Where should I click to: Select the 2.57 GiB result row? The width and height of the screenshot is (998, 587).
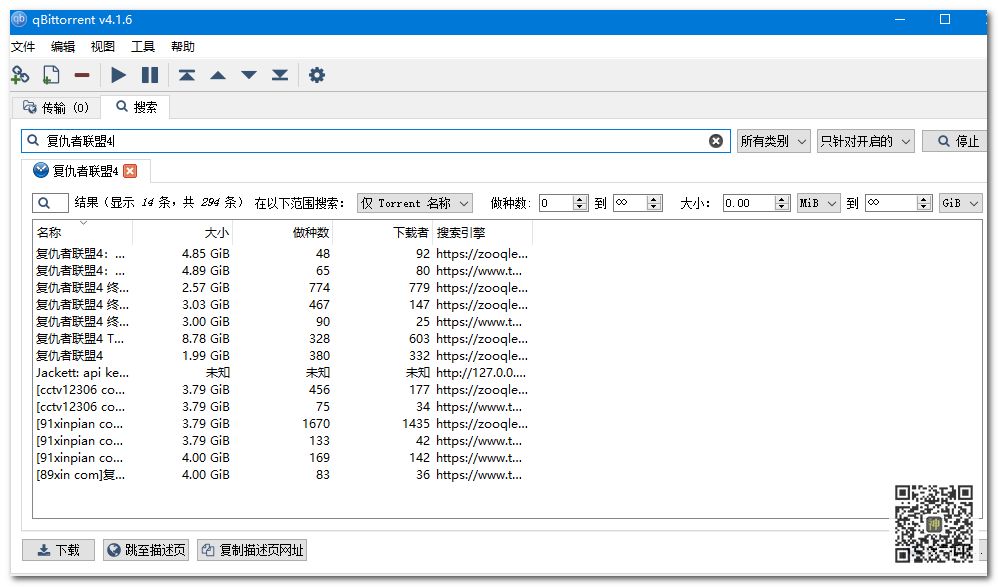[283, 288]
